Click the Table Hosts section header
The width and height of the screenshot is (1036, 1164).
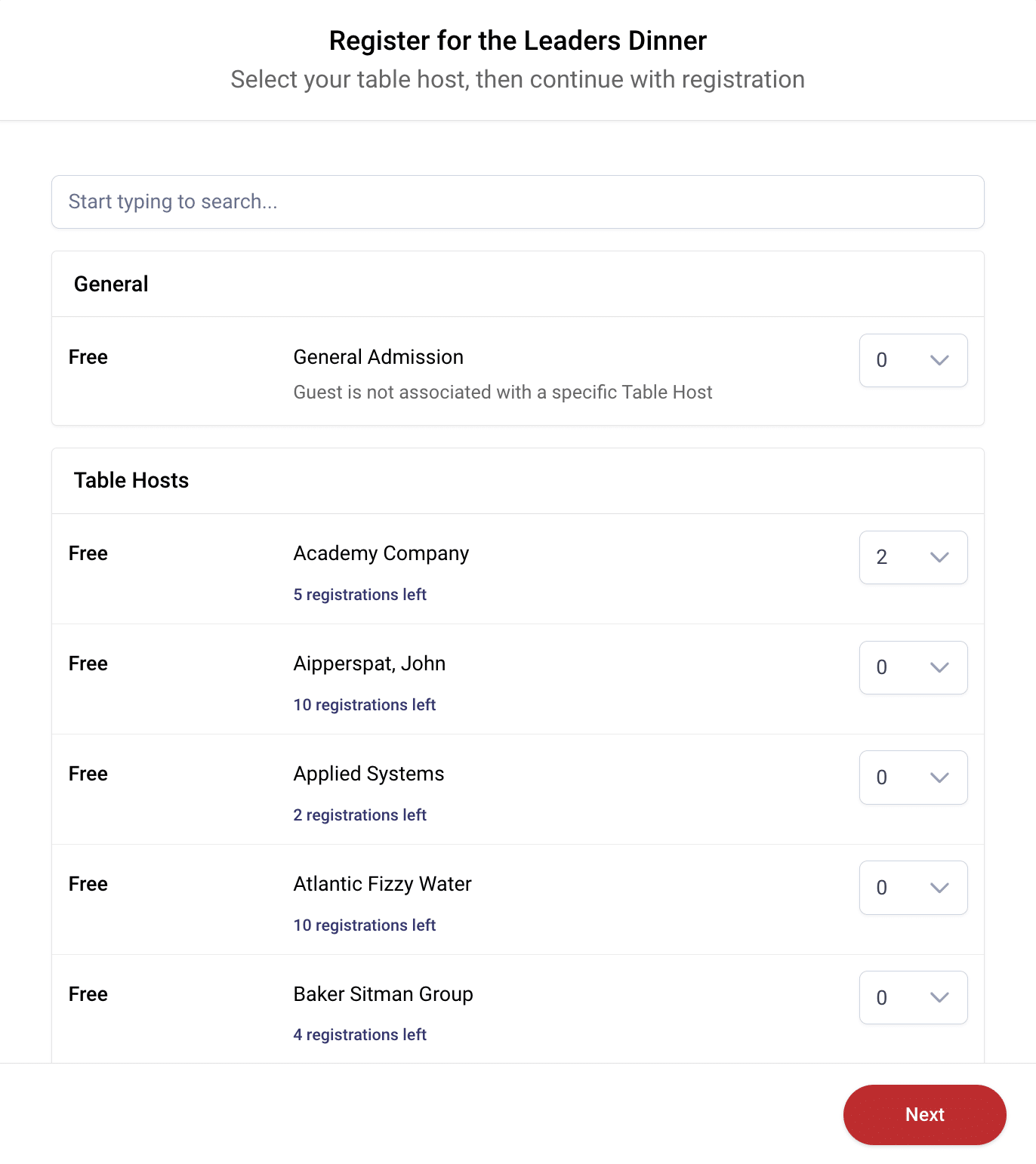point(131,480)
